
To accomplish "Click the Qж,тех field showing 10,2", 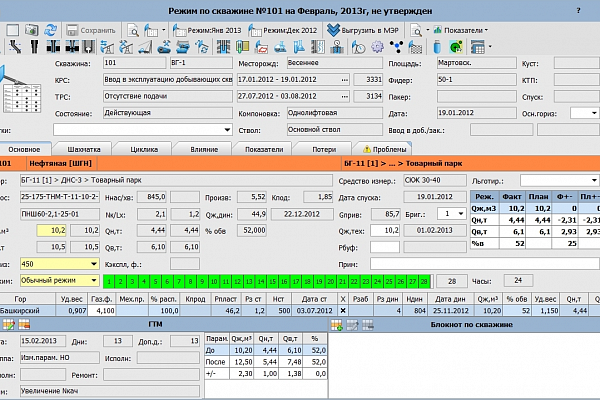I will (x=385, y=230).
